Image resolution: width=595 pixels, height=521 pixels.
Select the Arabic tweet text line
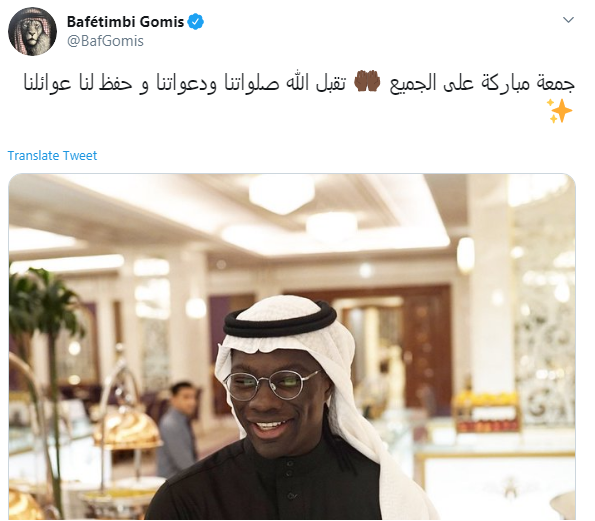[299, 83]
